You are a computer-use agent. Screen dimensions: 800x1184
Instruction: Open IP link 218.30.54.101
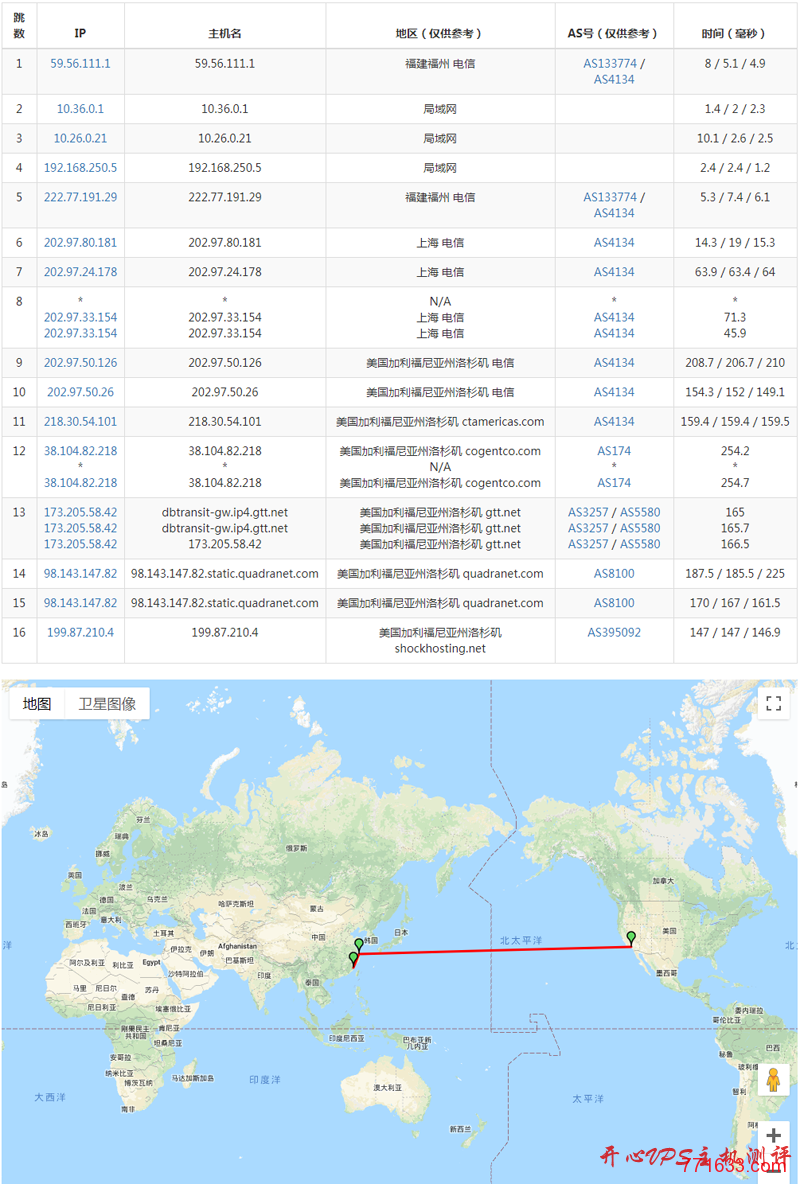[x=80, y=421]
